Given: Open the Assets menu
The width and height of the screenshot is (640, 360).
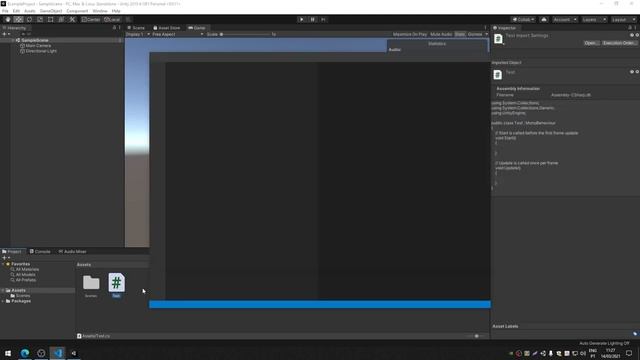Looking at the screenshot, I should tap(30, 11).
